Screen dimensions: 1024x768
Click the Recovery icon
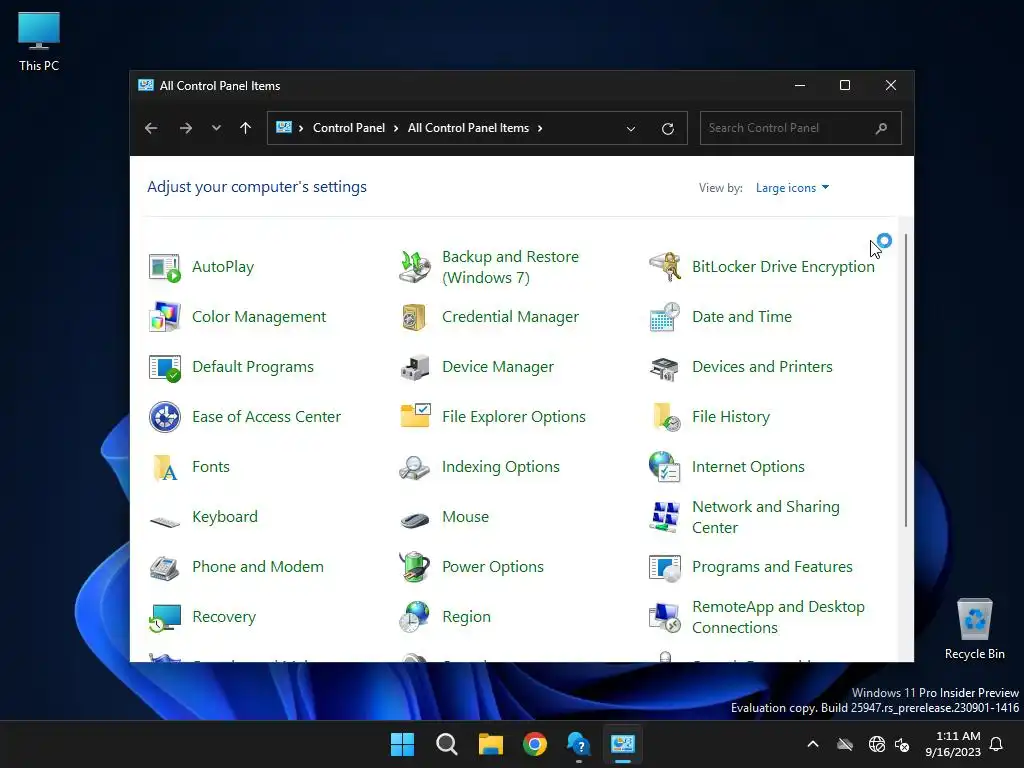pyautogui.click(x=165, y=617)
